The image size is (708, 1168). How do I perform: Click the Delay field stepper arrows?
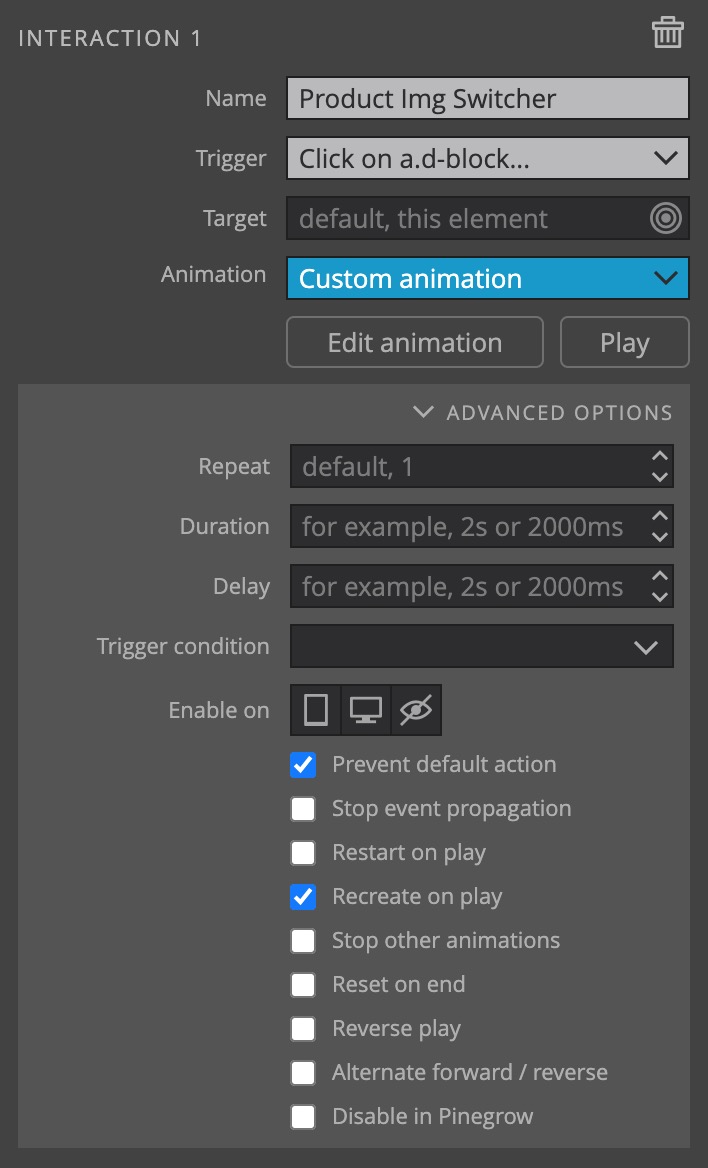pyautogui.click(x=660, y=586)
